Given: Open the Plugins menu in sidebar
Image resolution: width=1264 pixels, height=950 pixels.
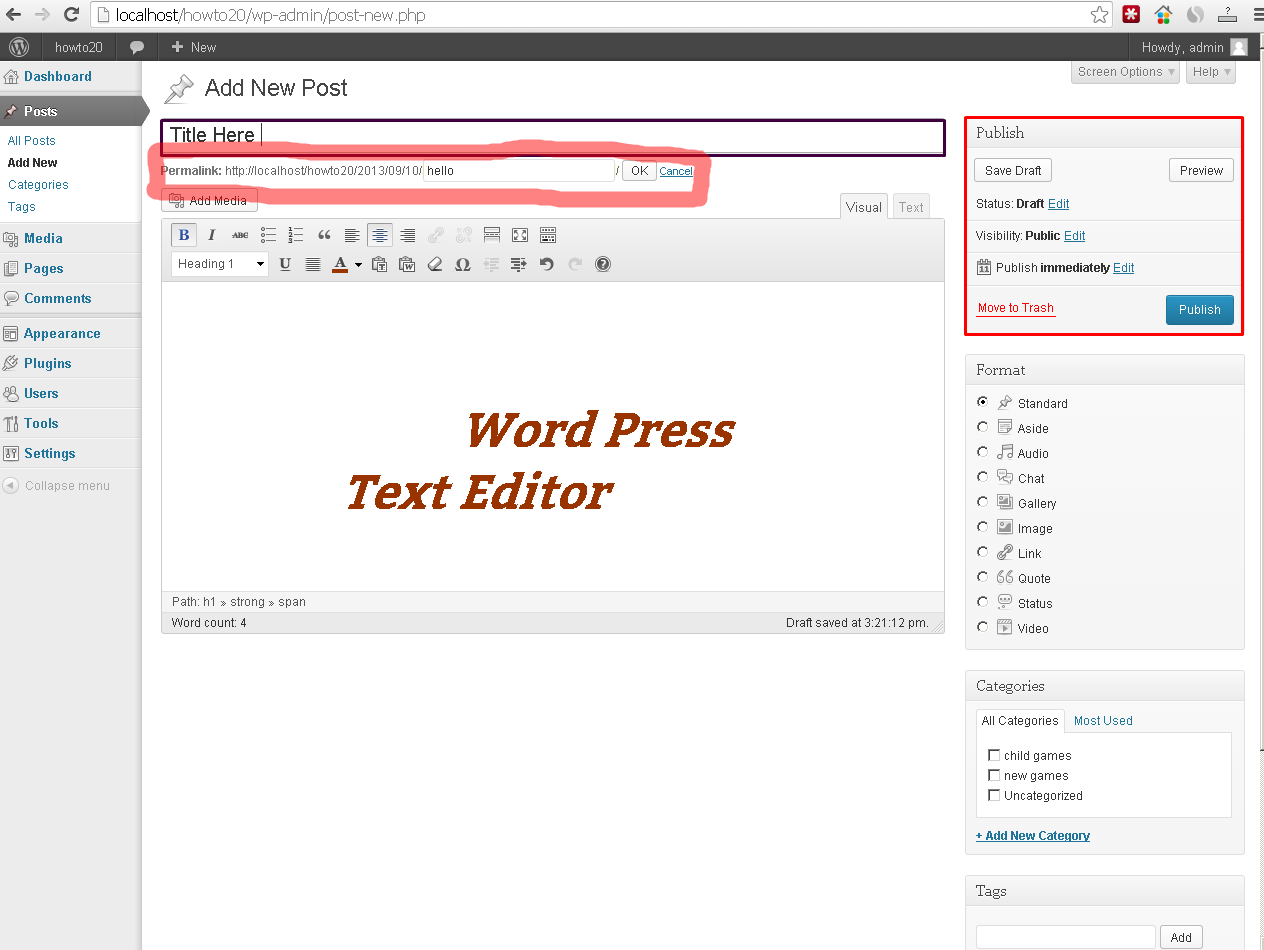Looking at the screenshot, I should pos(48,363).
